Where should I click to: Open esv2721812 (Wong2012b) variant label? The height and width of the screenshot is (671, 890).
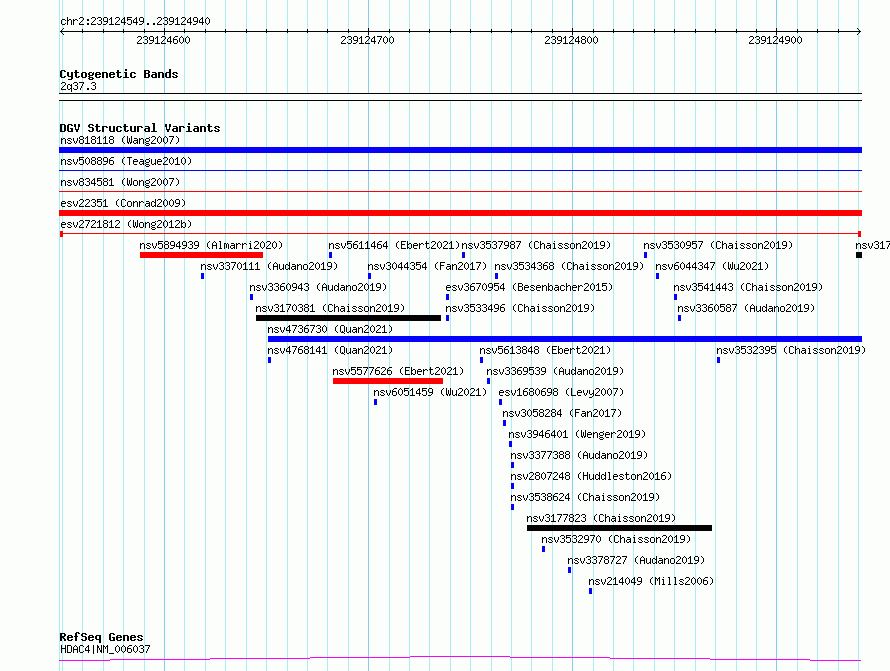(x=126, y=224)
